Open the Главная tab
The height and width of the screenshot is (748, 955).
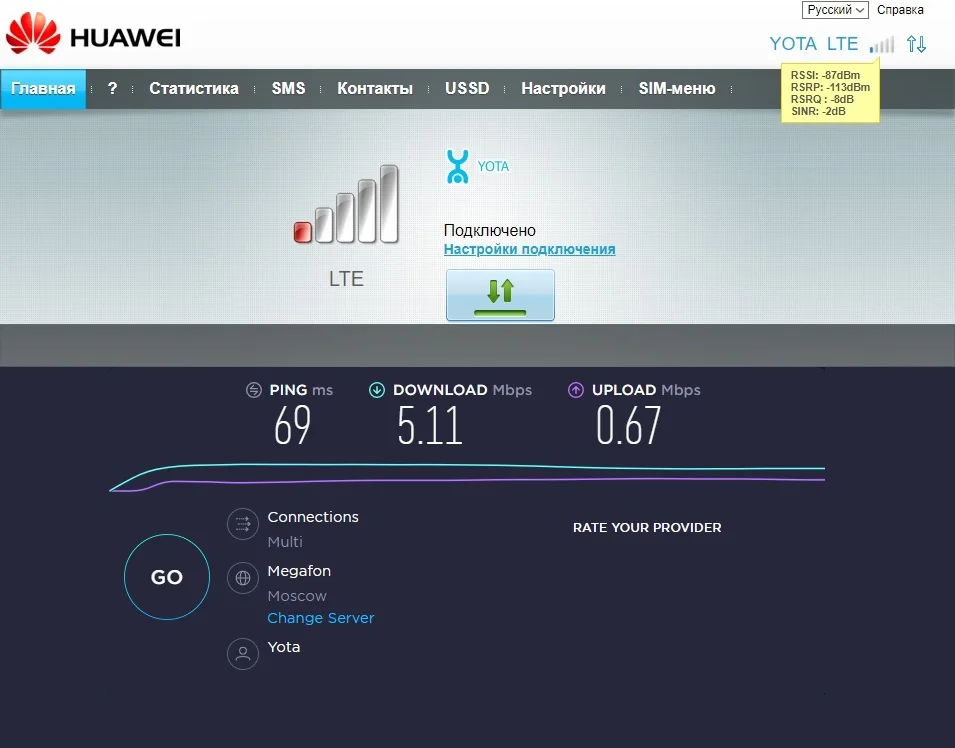point(43,89)
